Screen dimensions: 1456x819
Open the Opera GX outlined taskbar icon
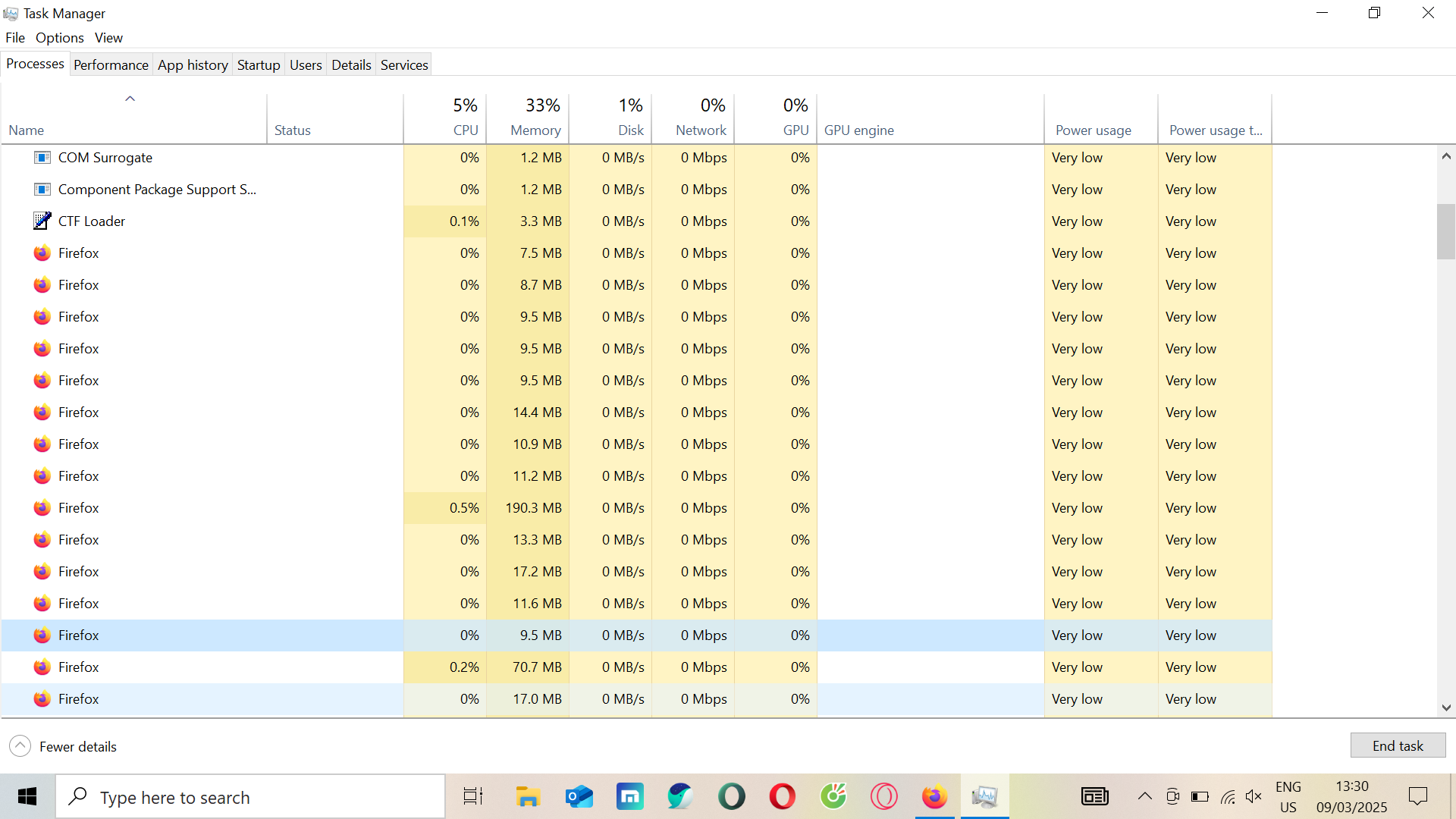click(883, 796)
